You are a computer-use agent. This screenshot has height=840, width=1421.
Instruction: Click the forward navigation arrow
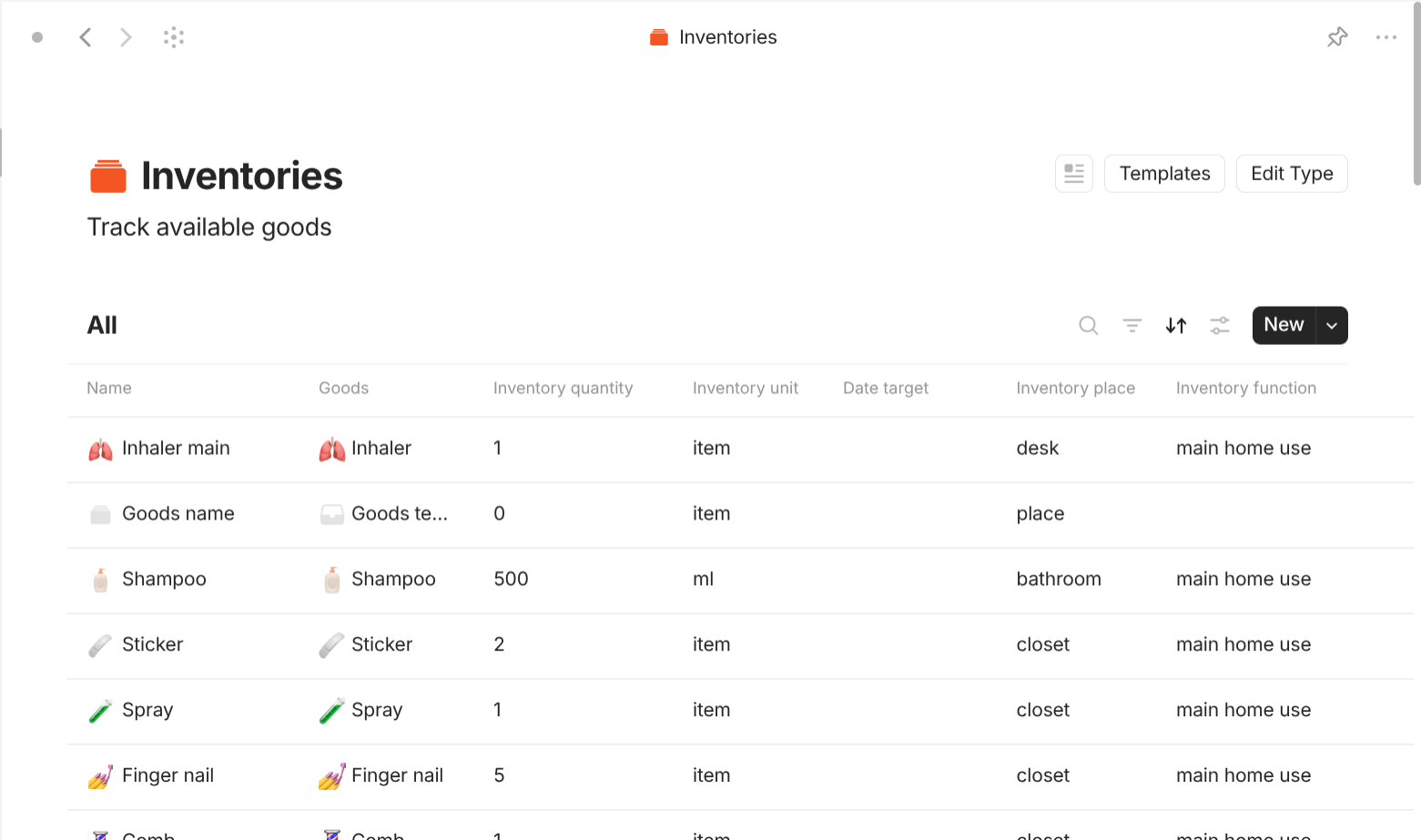(125, 36)
